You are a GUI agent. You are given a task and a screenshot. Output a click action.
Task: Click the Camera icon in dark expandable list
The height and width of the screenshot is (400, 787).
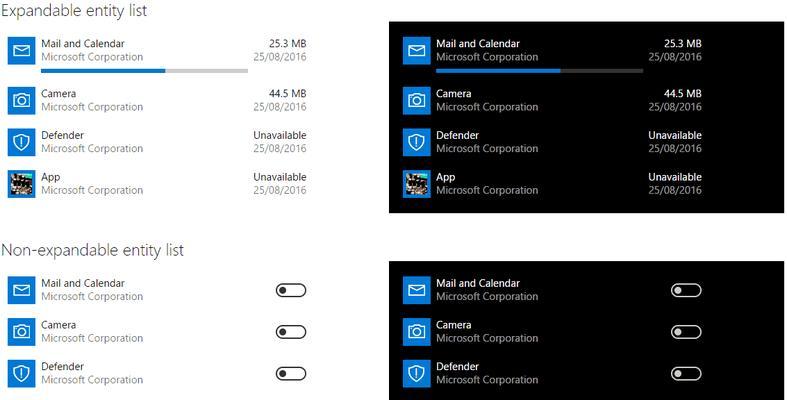click(417, 100)
